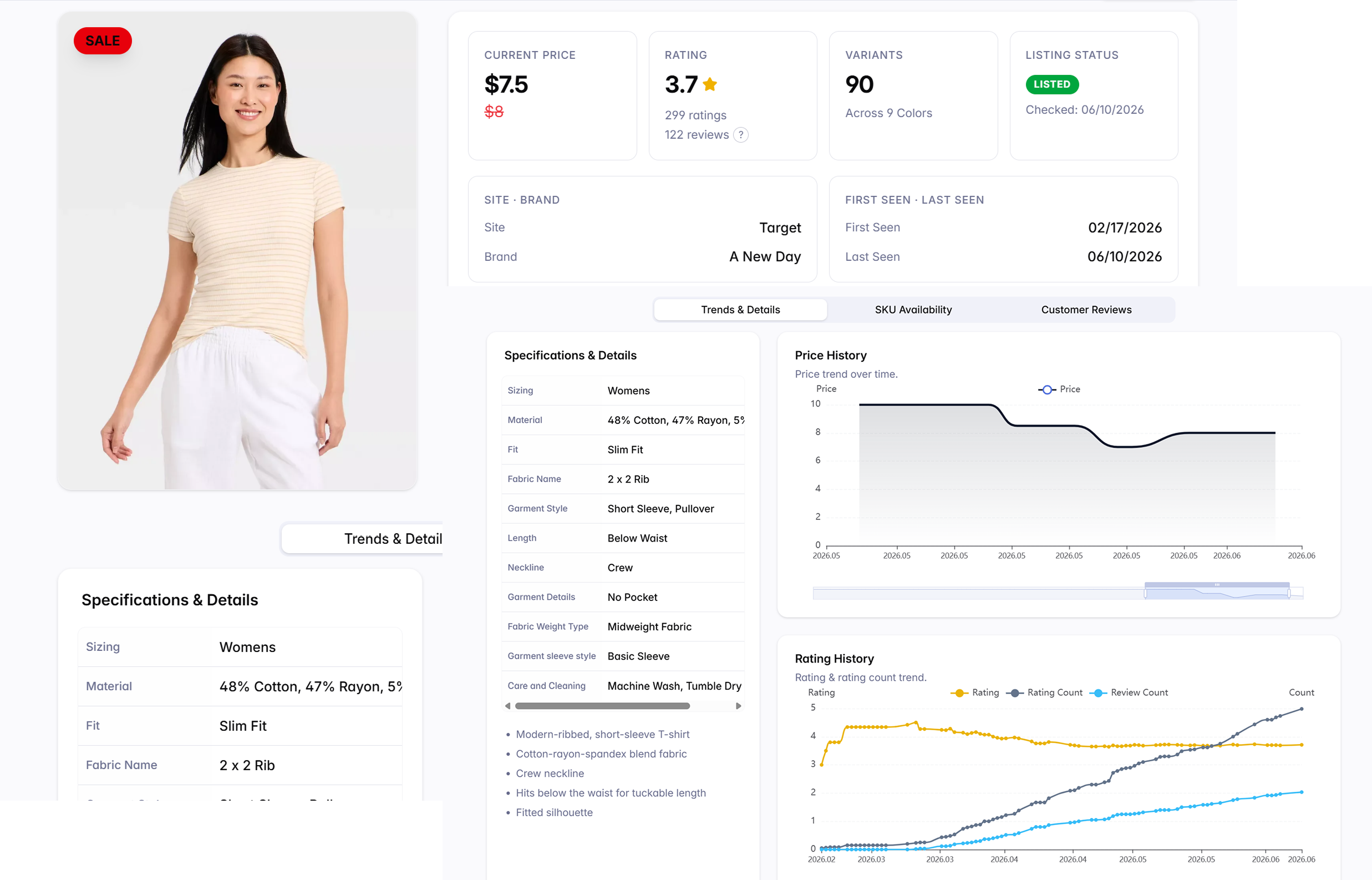Click the right scroll arrow under specifications table

(x=738, y=706)
